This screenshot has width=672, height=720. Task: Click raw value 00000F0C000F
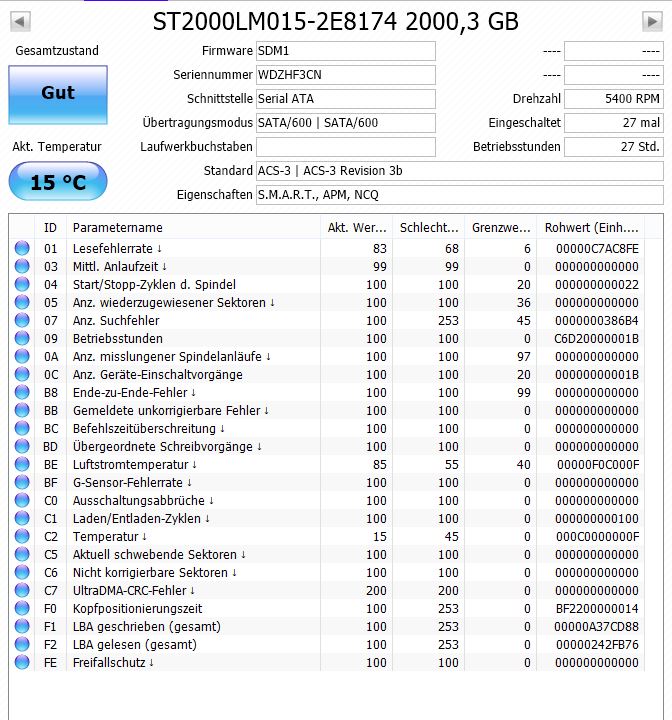coord(598,465)
